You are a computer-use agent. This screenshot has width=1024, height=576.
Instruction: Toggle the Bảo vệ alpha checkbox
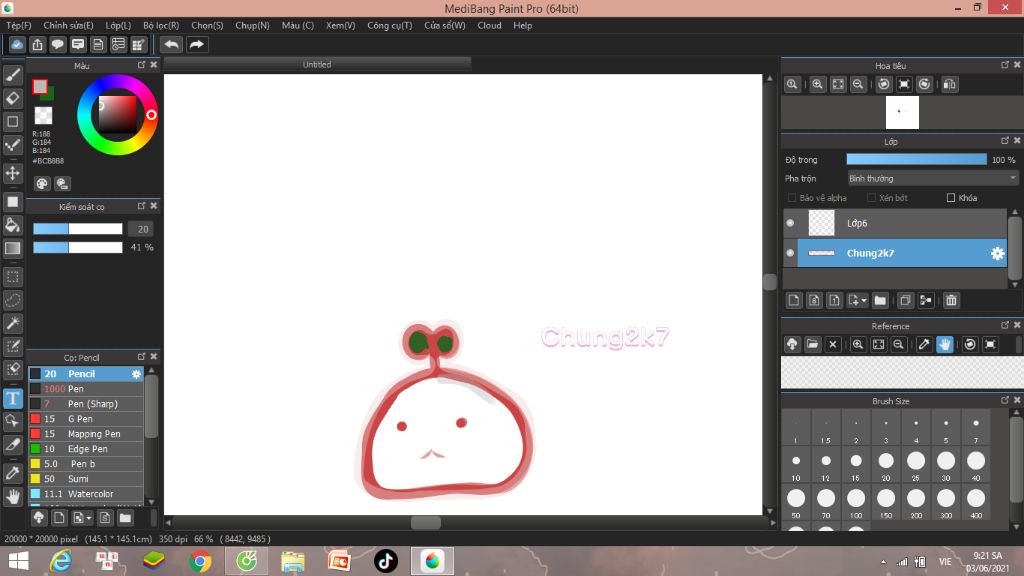792,198
